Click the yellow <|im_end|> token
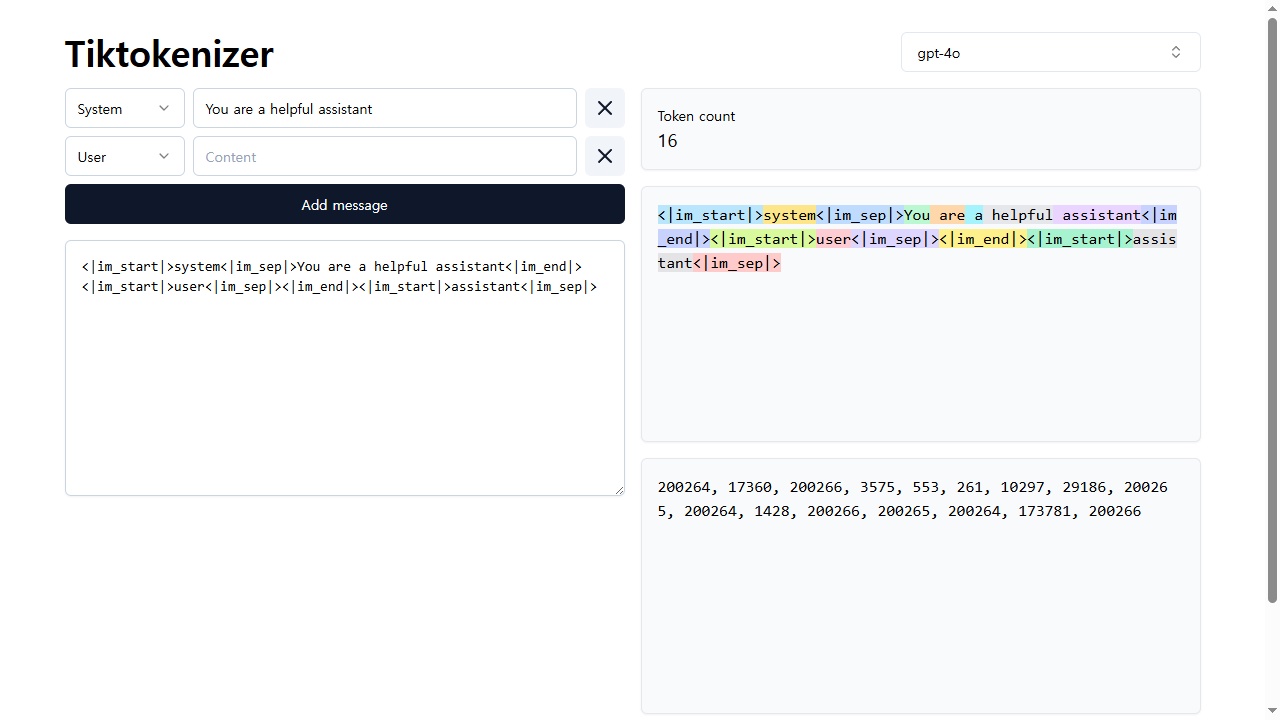The image size is (1280, 720). pyautogui.click(x=983, y=239)
